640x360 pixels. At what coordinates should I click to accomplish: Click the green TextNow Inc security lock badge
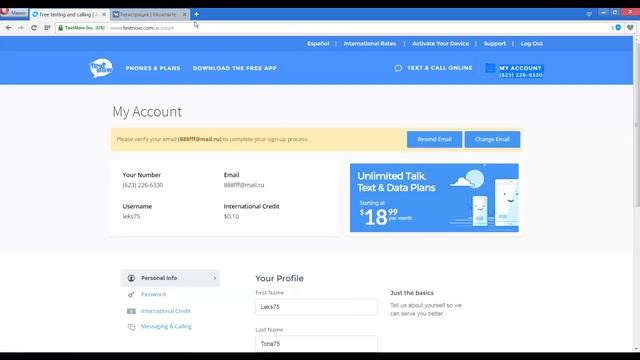[x=81, y=28]
